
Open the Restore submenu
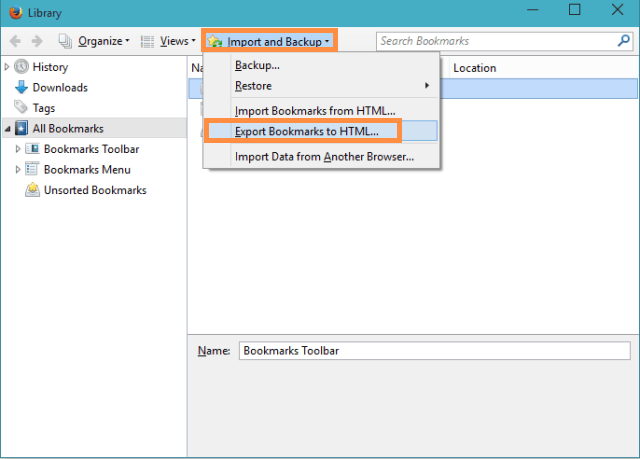321,86
